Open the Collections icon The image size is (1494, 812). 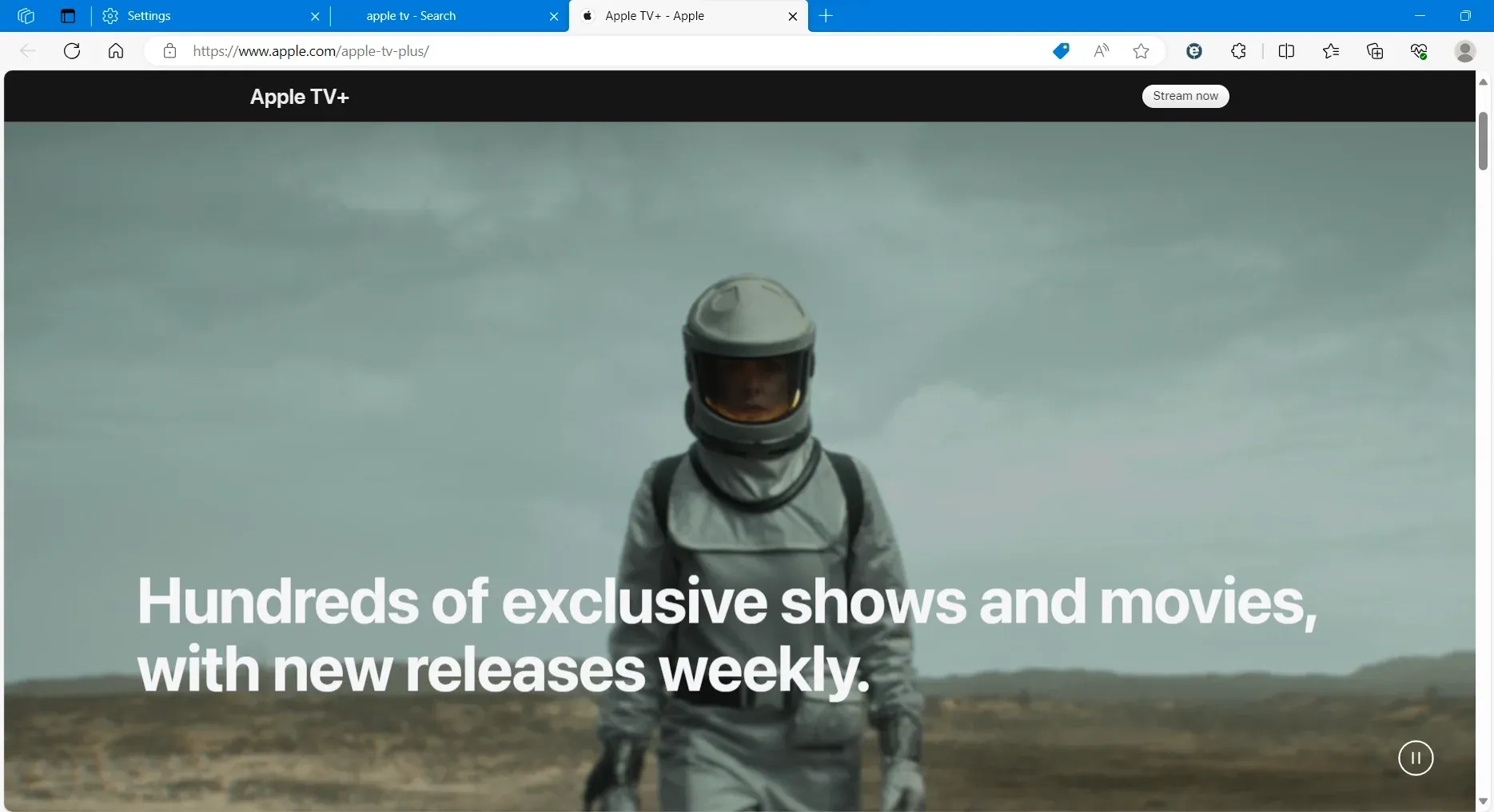coord(1375,51)
